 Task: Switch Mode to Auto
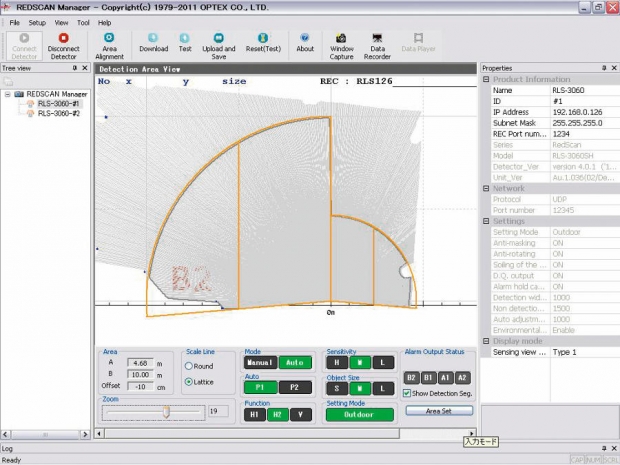point(295,363)
